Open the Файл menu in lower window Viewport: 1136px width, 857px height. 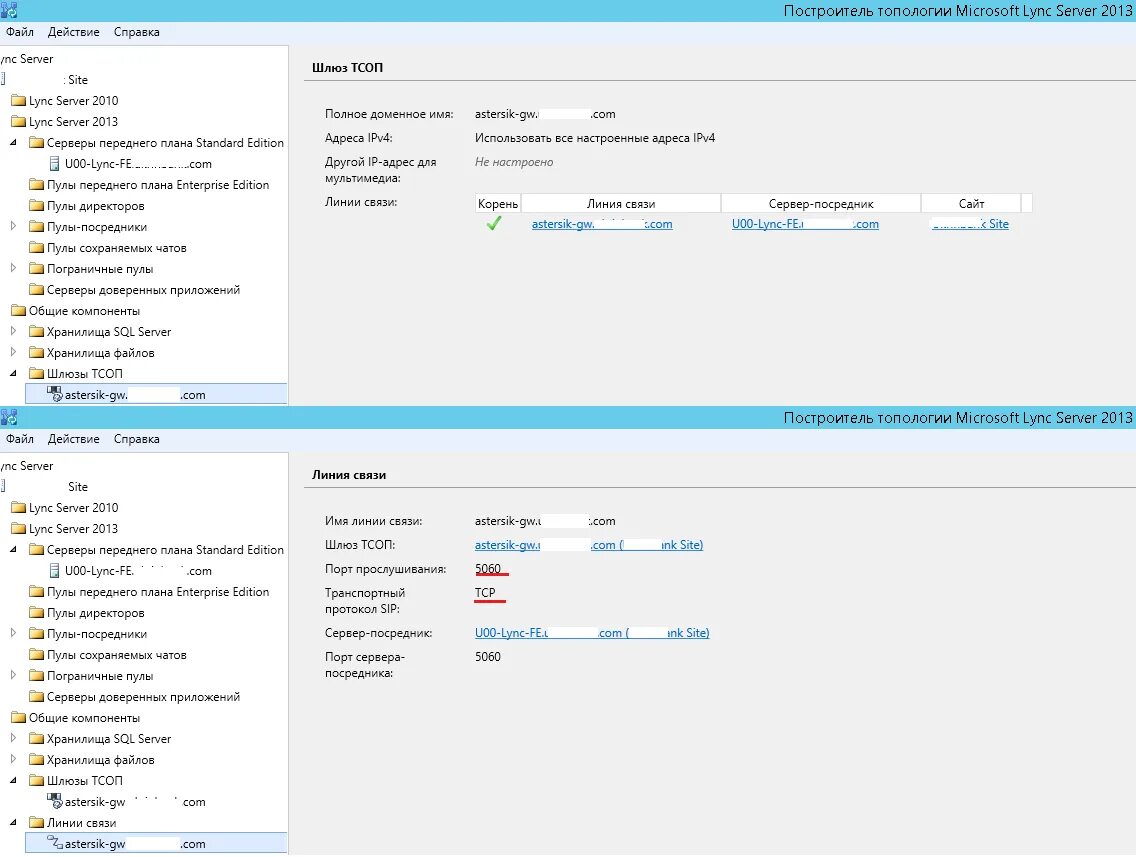click(20, 439)
